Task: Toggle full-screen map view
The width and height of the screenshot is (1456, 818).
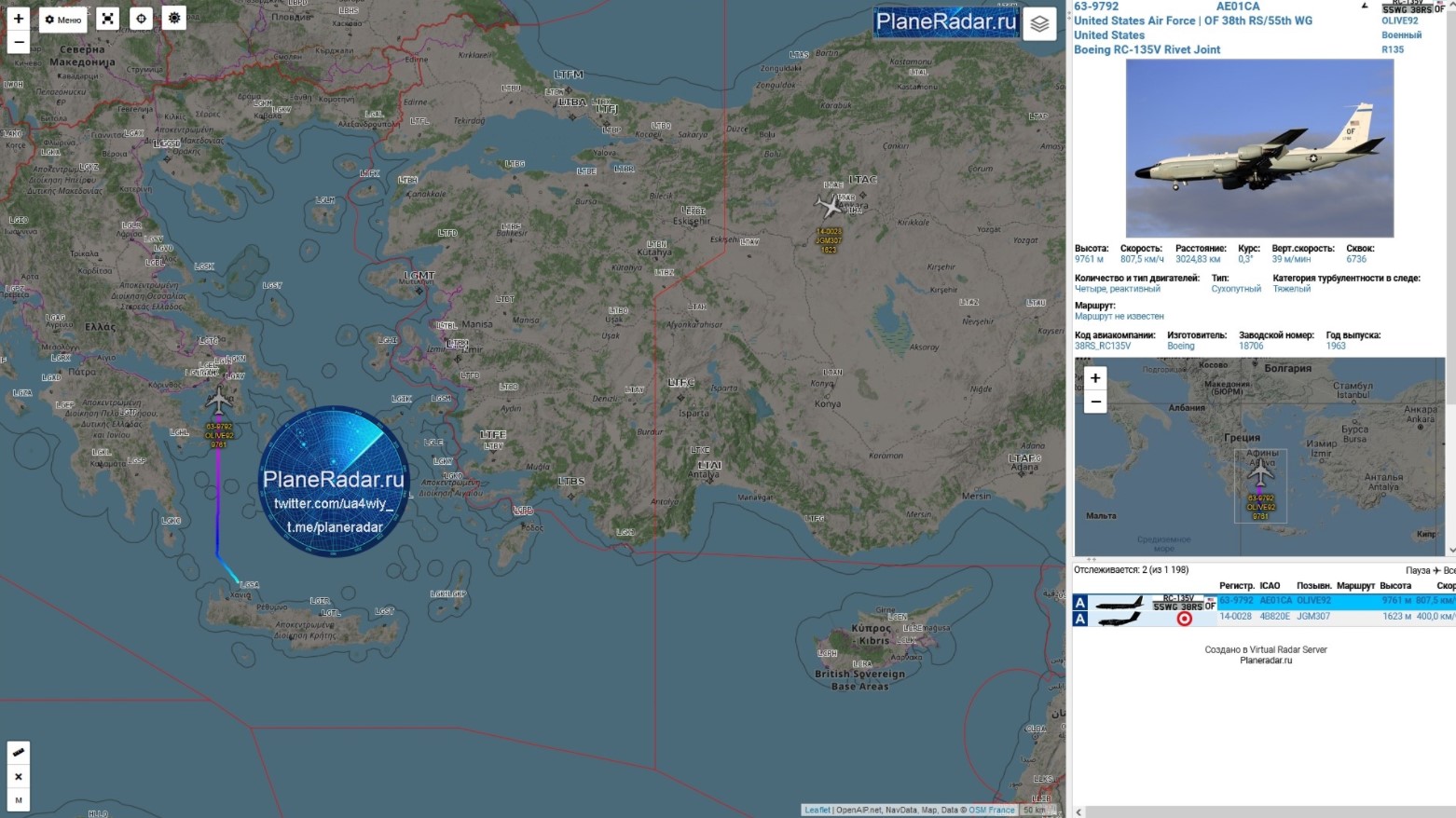Action: pyautogui.click(x=108, y=19)
